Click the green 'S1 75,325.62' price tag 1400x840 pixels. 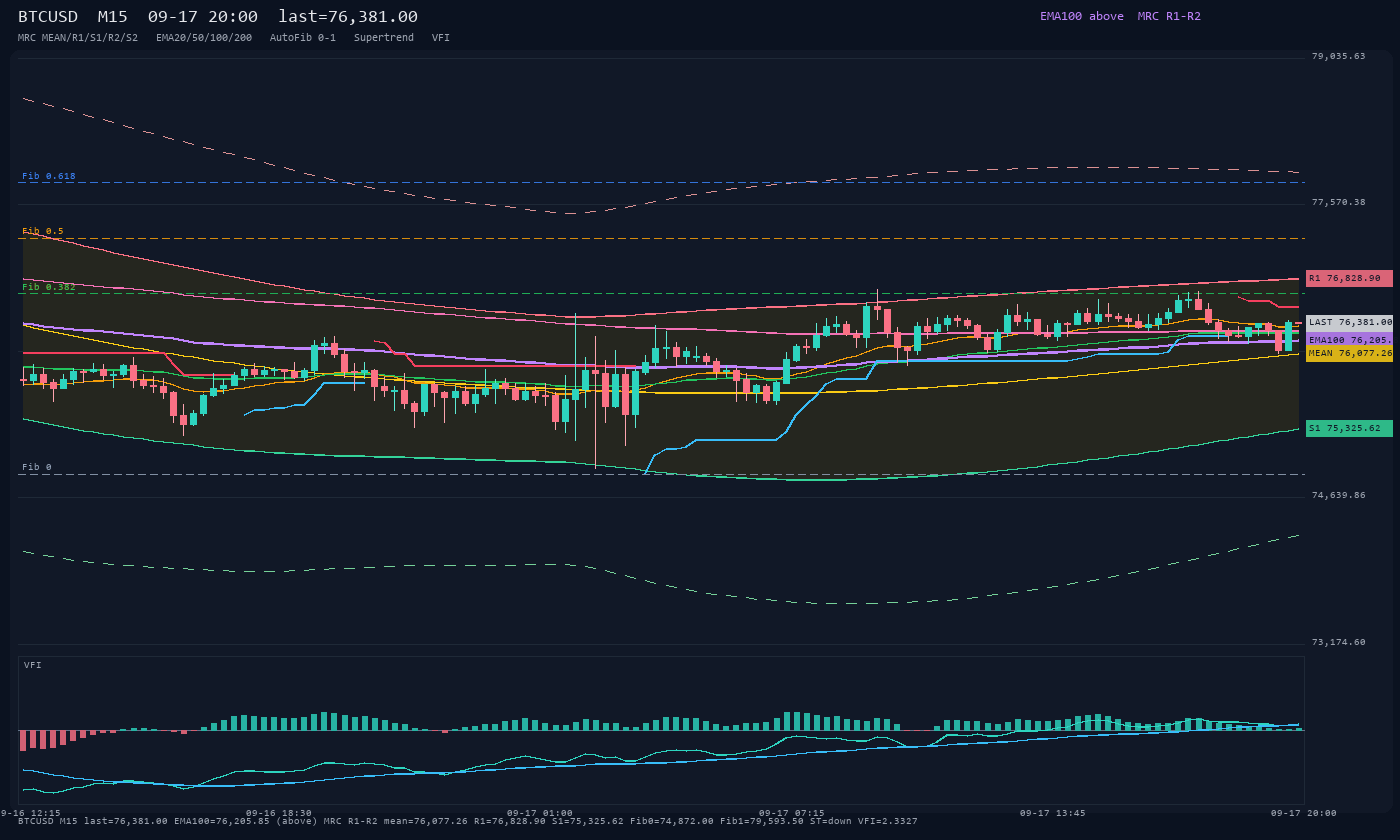1349,428
